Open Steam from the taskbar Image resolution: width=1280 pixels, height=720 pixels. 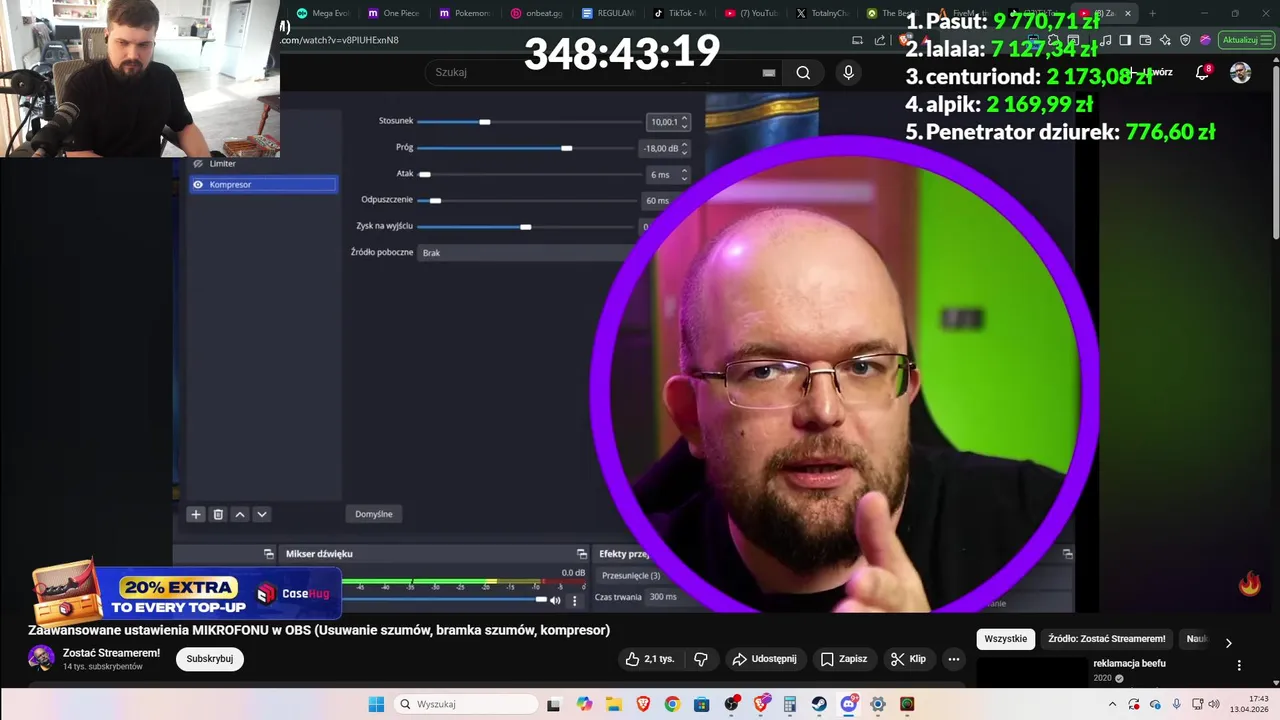819,704
